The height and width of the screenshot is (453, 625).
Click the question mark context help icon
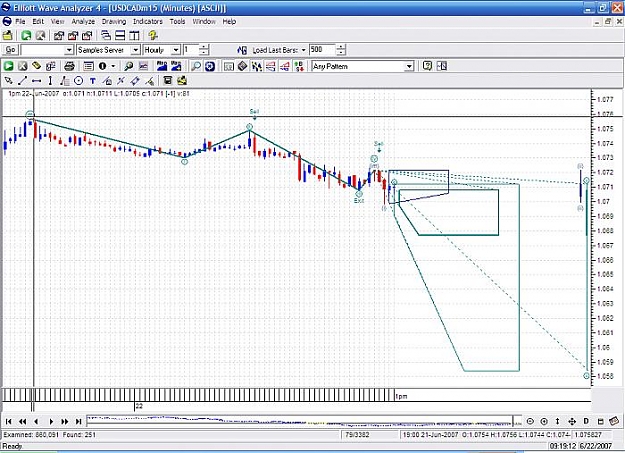click(x=427, y=66)
